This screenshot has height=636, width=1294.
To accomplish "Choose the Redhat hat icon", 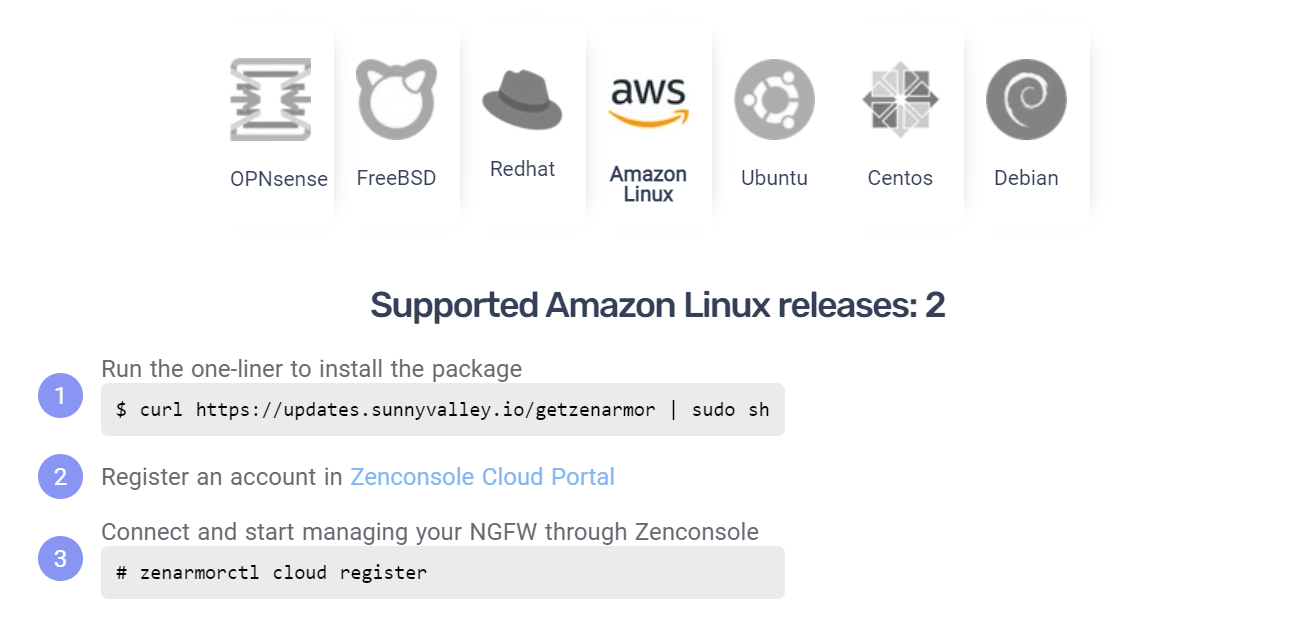I will 522,98.
